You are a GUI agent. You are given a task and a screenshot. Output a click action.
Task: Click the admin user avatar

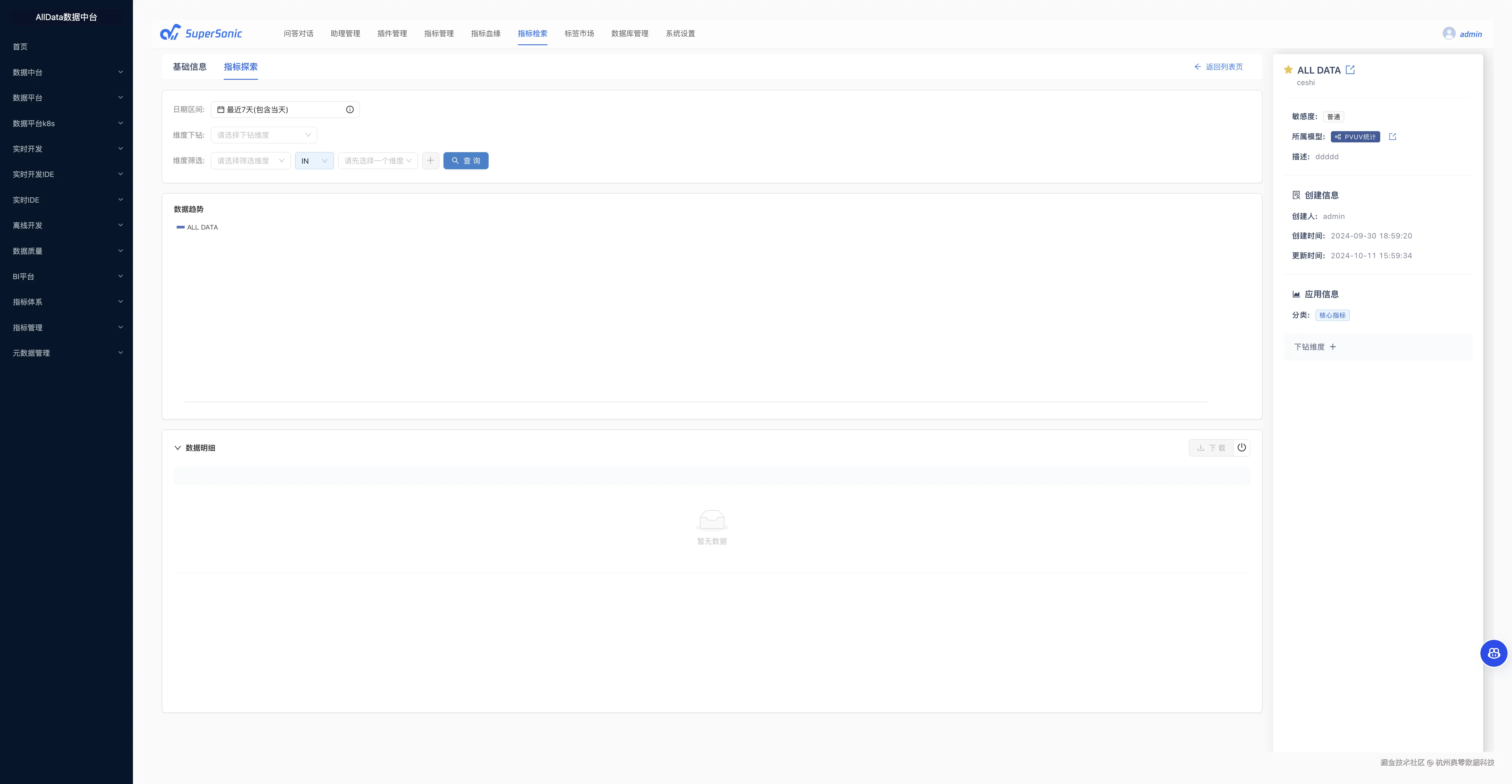pos(1448,33)
